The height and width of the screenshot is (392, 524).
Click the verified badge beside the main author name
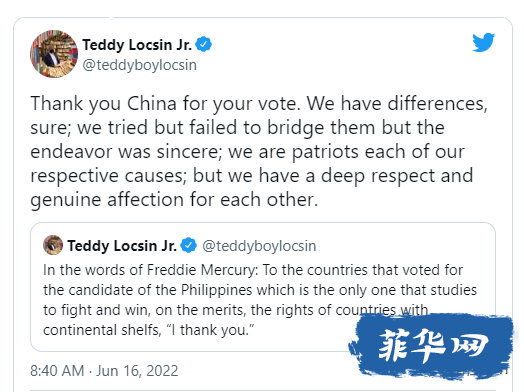pyautogui.click(x=204, y=44)
